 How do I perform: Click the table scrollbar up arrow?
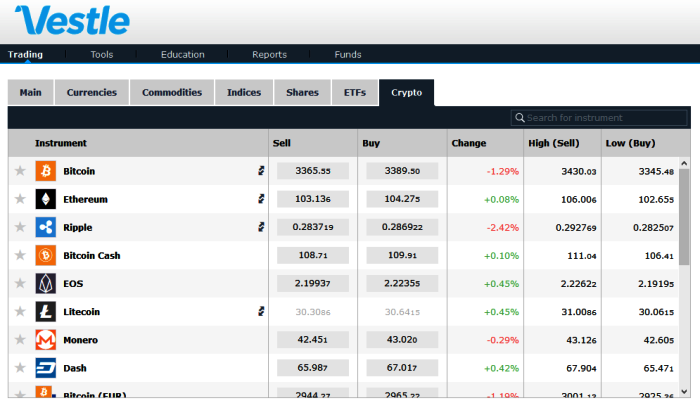click(684, 163)
